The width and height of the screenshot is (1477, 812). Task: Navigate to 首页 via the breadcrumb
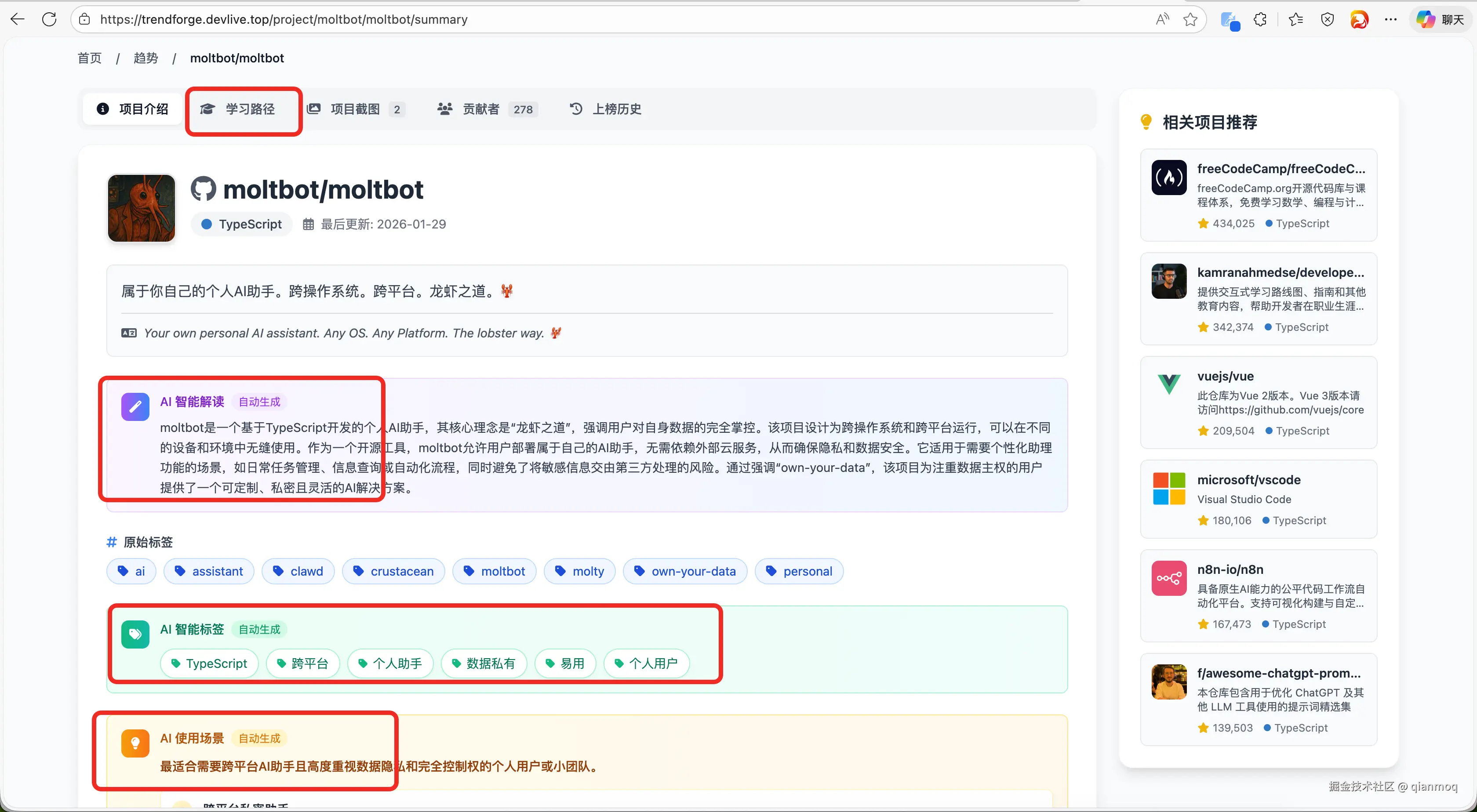(x=89, y=58)
